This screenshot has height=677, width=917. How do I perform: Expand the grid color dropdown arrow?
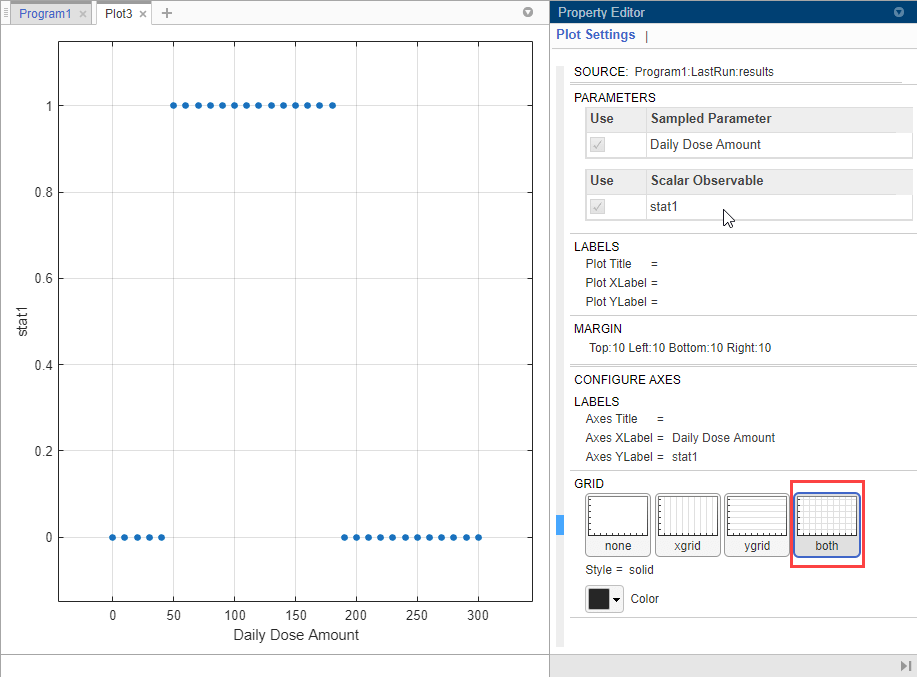tap(616, 599)
